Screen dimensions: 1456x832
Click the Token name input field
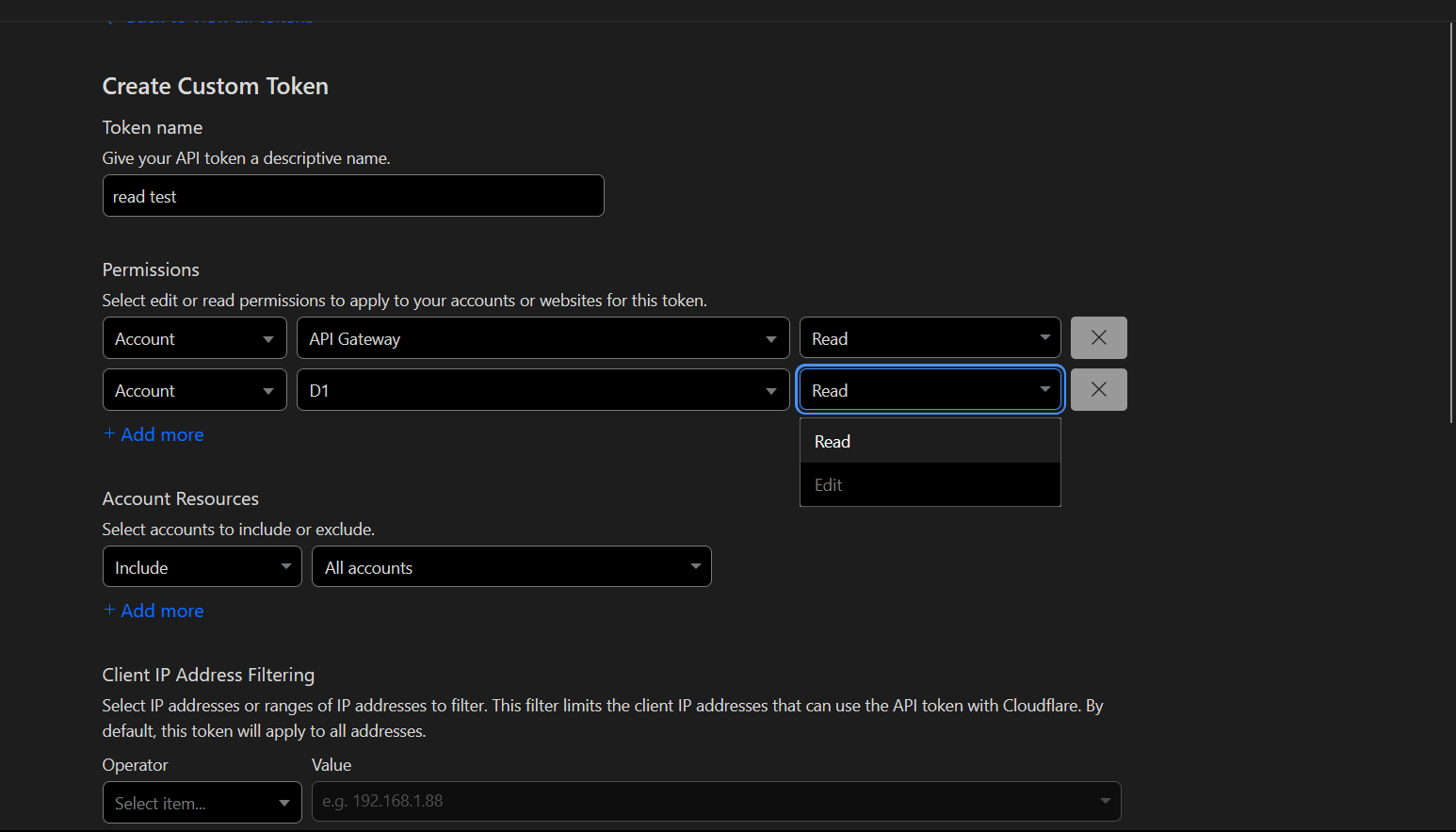click(353, 196)
